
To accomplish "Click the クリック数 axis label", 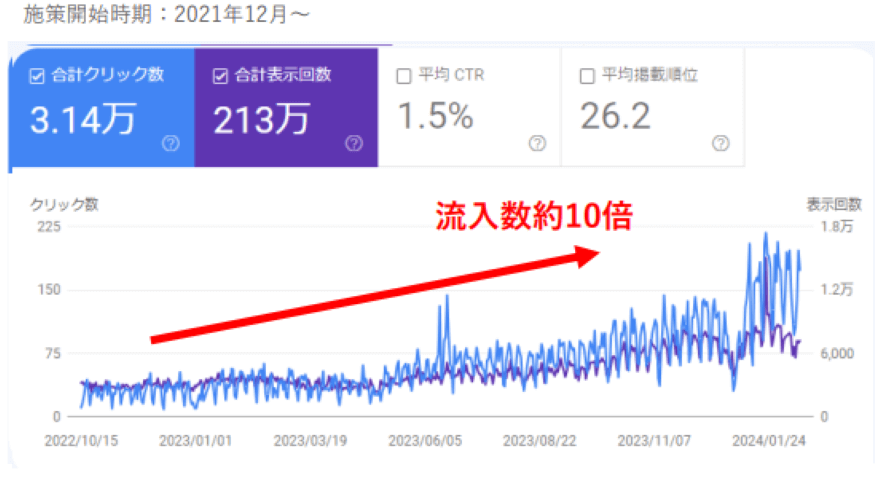I will coord(64,205).
